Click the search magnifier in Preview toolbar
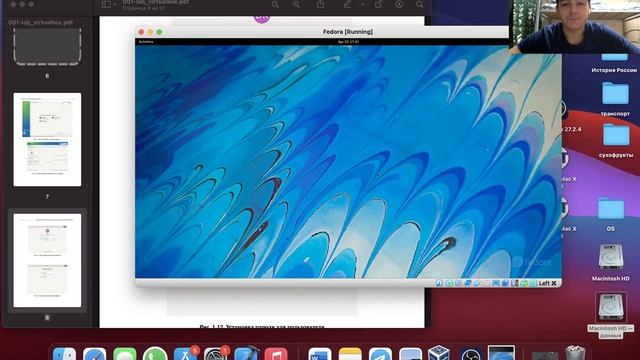The width and height of the screenshot is (640, 360). (420, 4)
